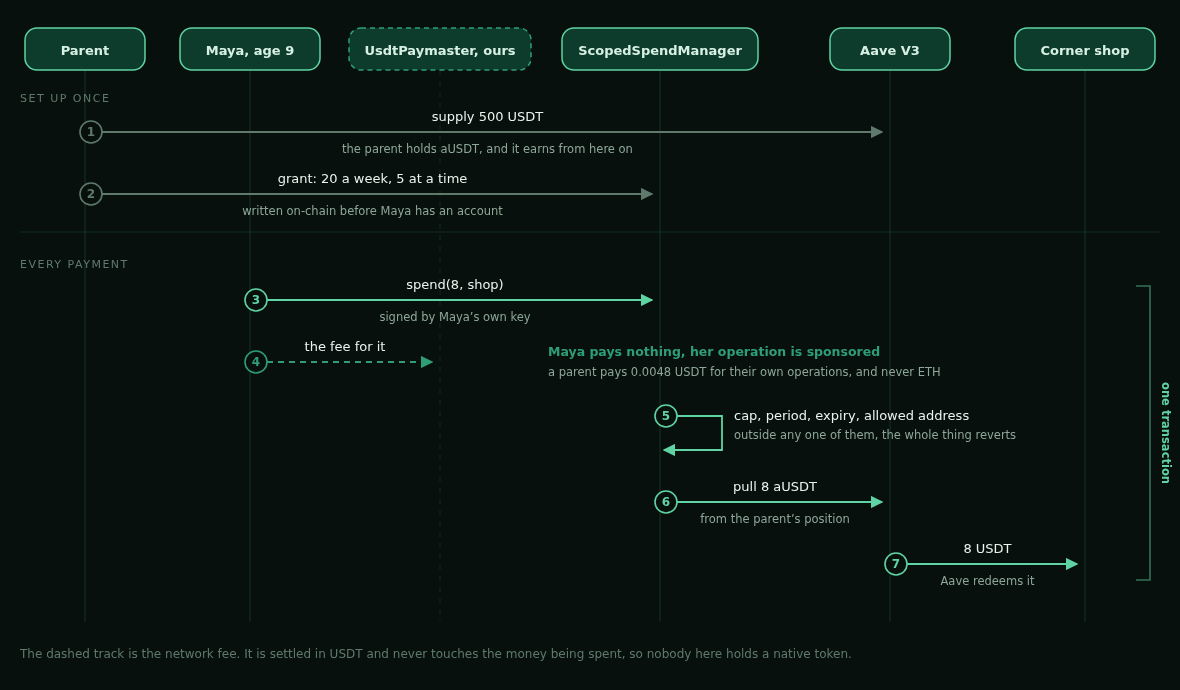The height and width of the screenshot is (690, 1180).
Task: Click the step 1 circle on supply arrow
Action: pos(91,132)
